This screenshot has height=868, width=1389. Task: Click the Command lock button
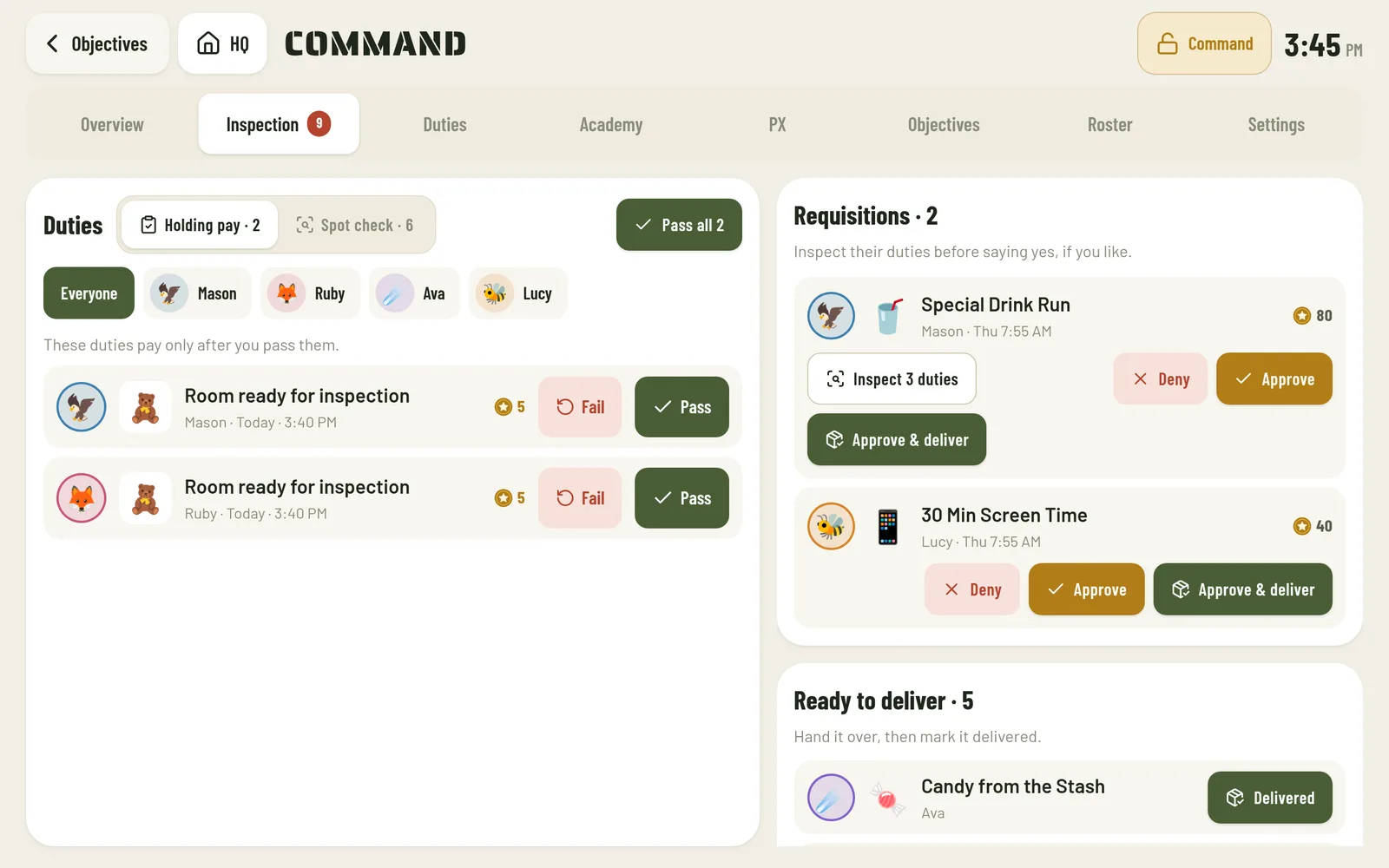[1204, 43]
